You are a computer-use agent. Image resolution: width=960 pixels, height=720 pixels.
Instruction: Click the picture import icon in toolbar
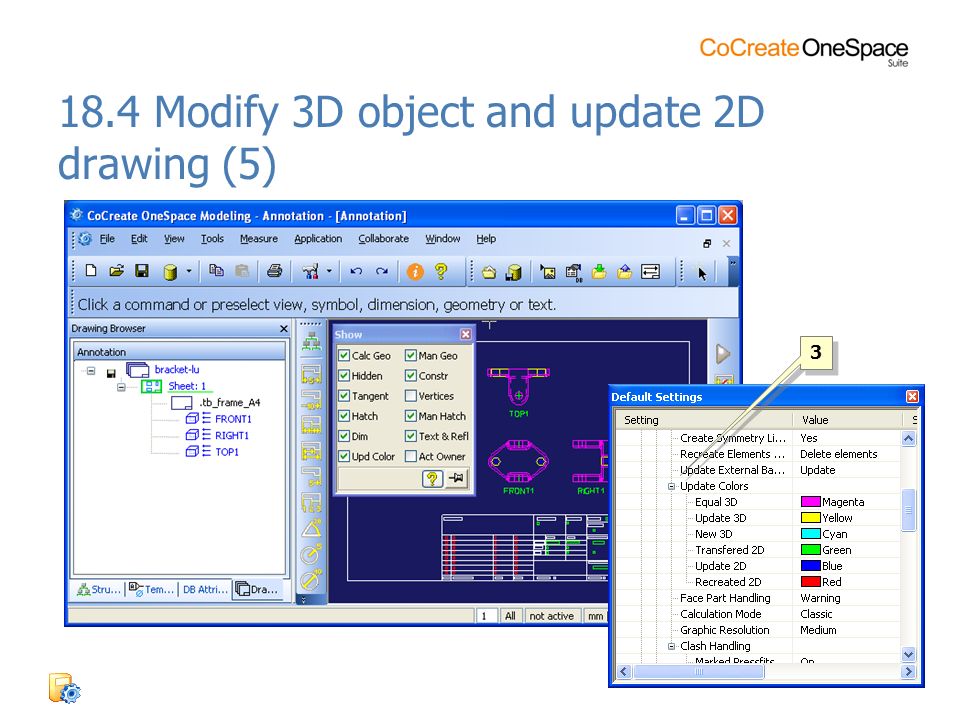[547, 272]
